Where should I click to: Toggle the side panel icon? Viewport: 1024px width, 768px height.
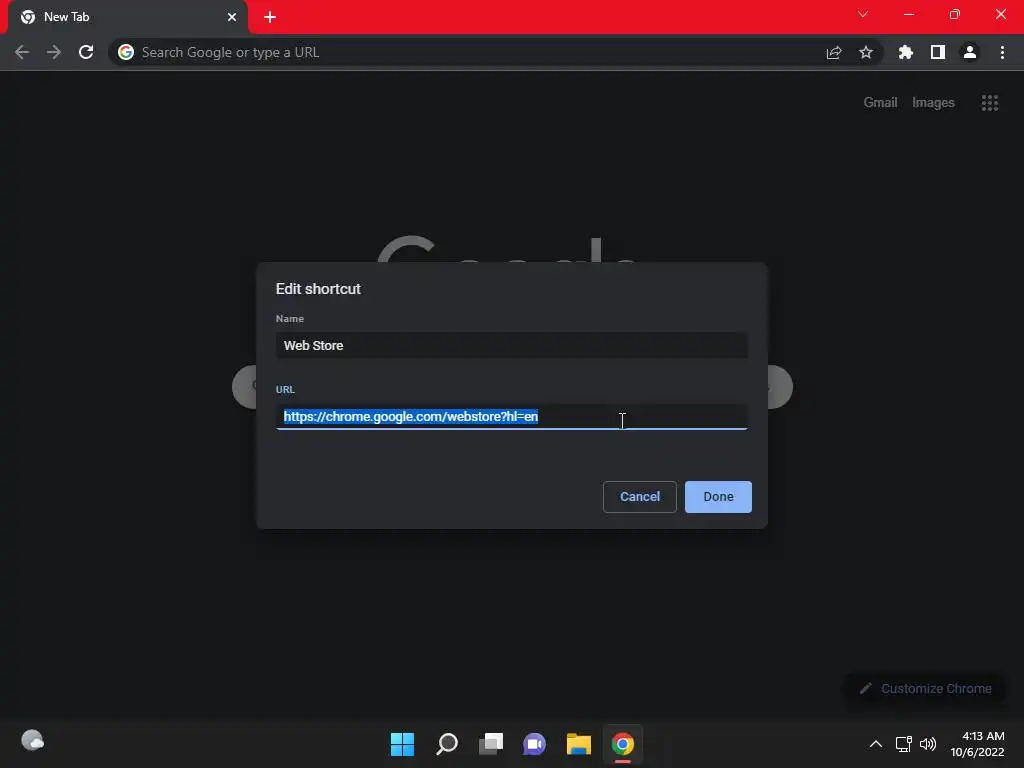(x=938, y=52)
